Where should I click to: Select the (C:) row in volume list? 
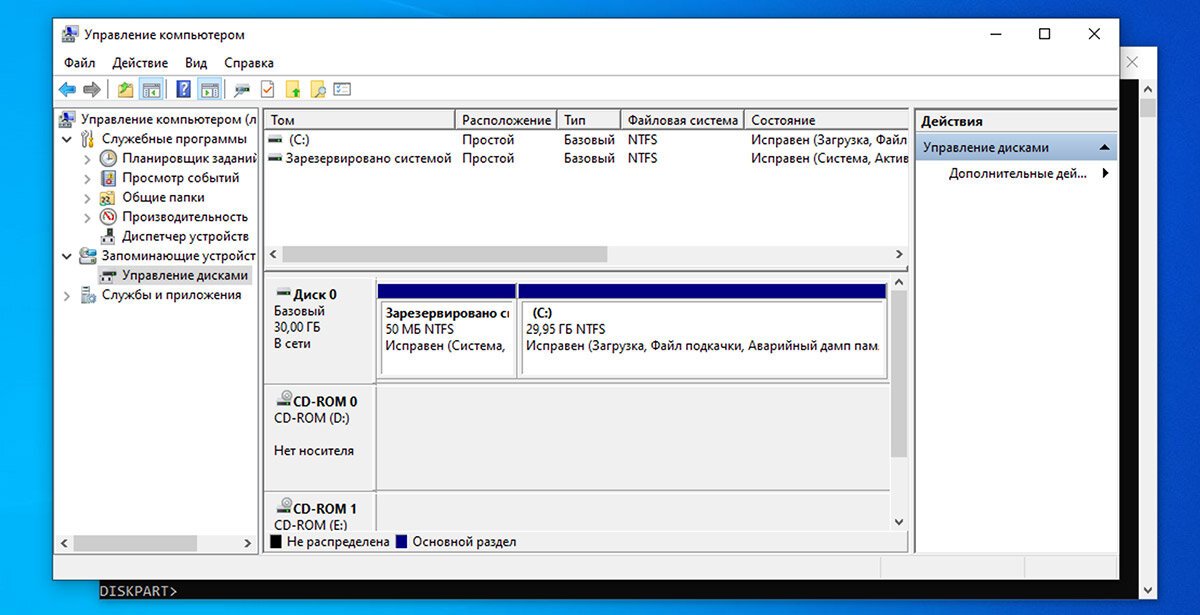click(x=587, y=140)
